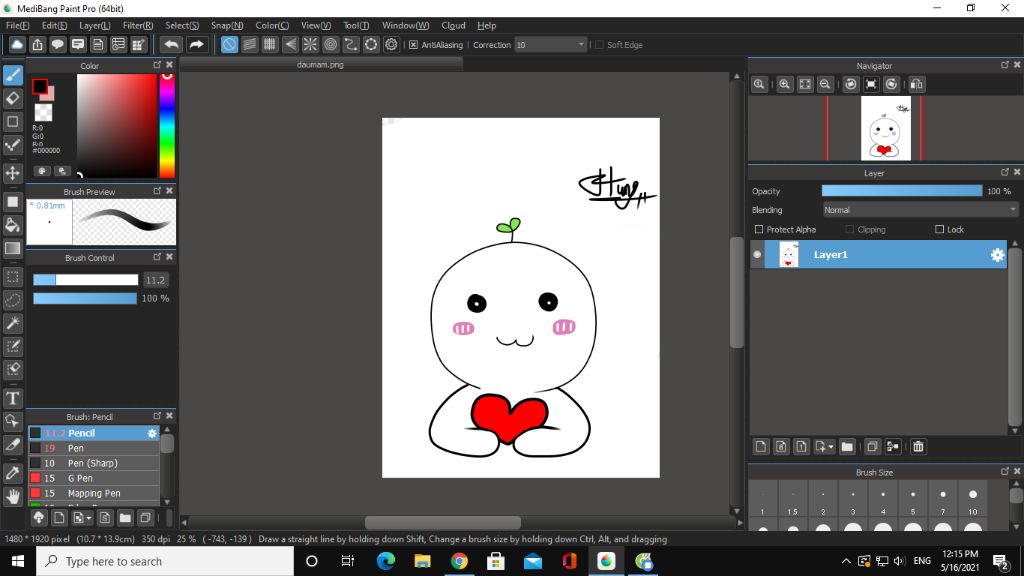1024x576 pixels.
Task: Enable the concentric circle snap guide
Action: [330, 44]
